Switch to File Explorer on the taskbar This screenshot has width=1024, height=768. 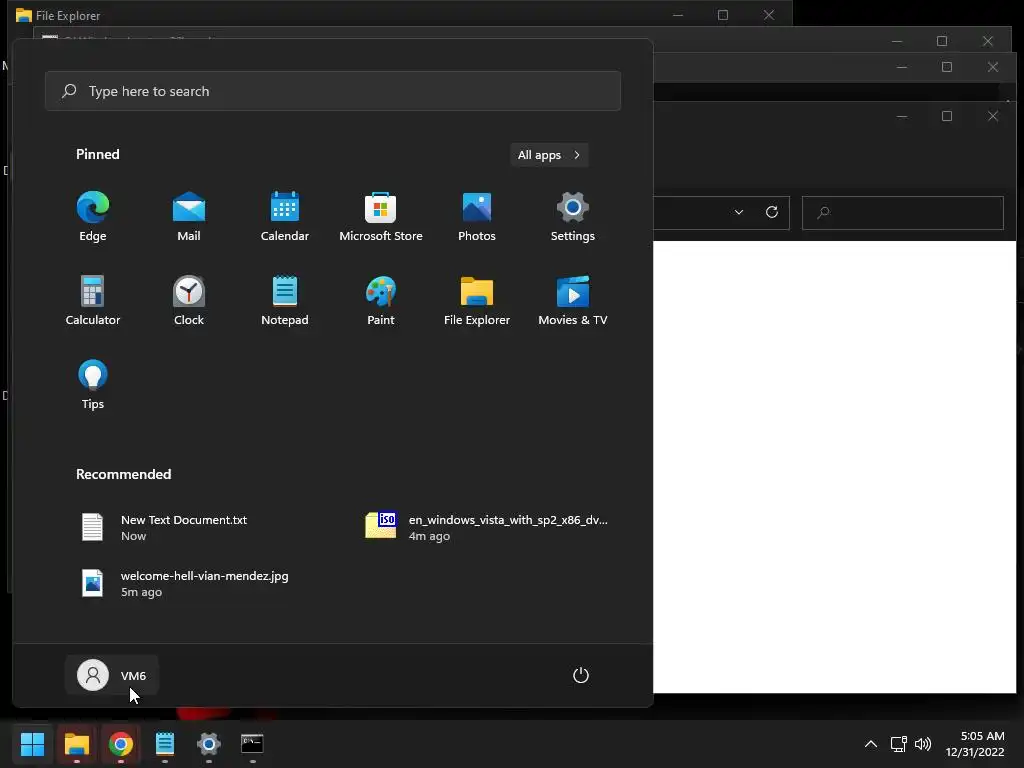[x=76, y=744]
